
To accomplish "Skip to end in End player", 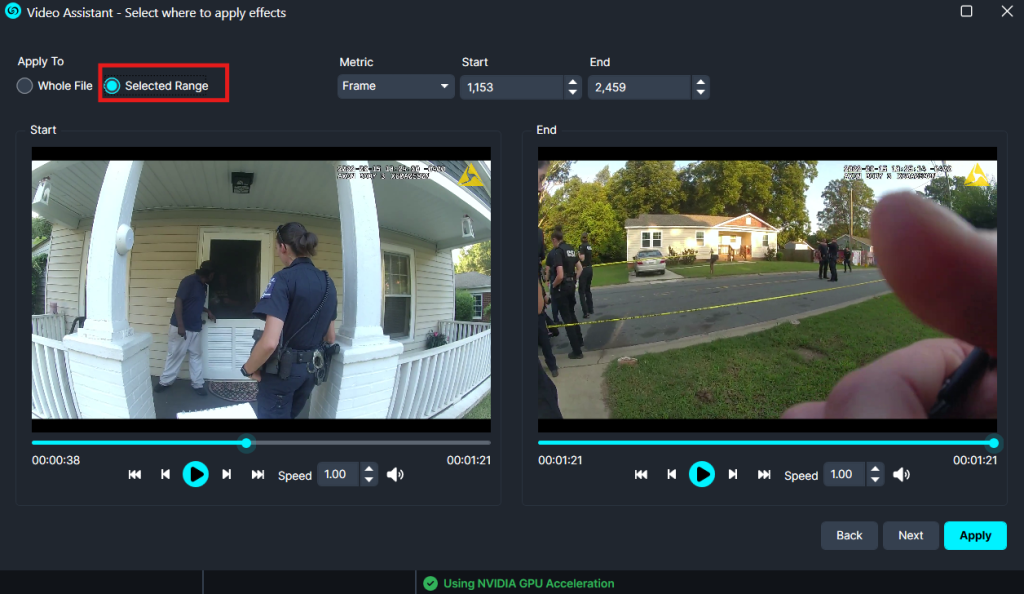I will coord(764,475).
